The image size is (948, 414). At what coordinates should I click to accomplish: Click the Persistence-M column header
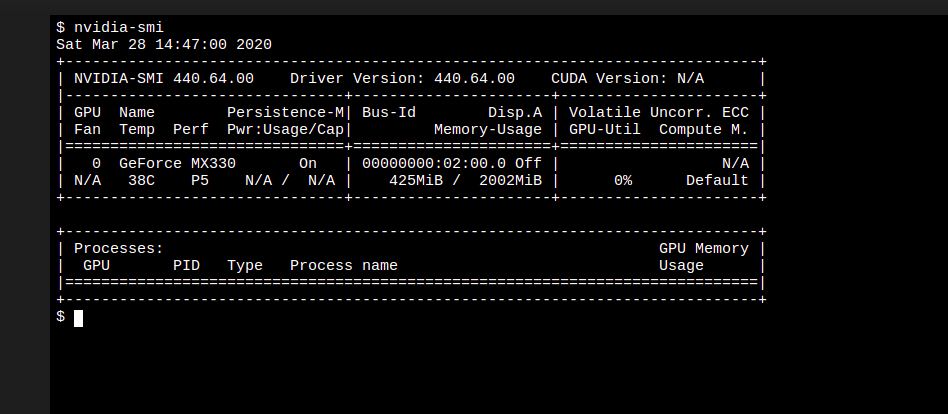point(285,112)
